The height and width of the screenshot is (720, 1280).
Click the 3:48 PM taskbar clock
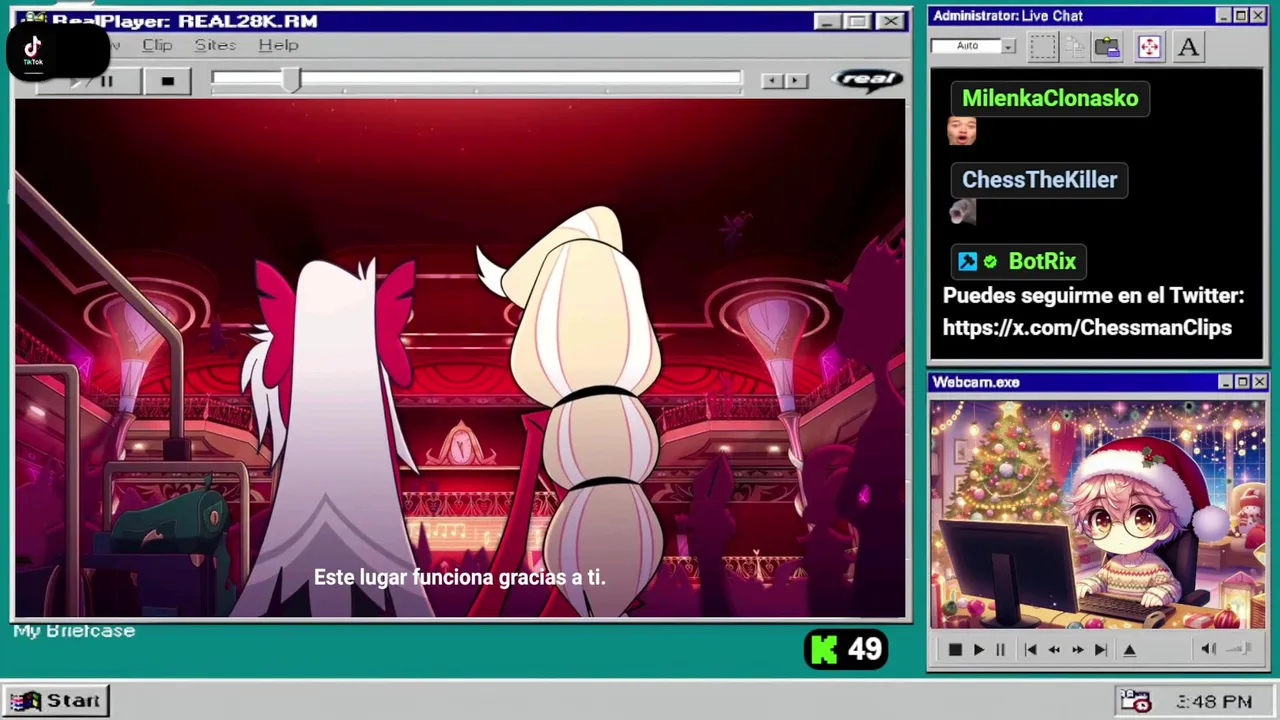pos(1214,702)
